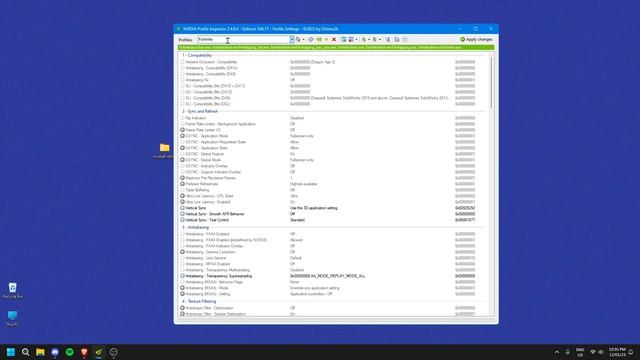Click the export profiles icon
This screenshot has height=360, width=640.
coord(364,40)
